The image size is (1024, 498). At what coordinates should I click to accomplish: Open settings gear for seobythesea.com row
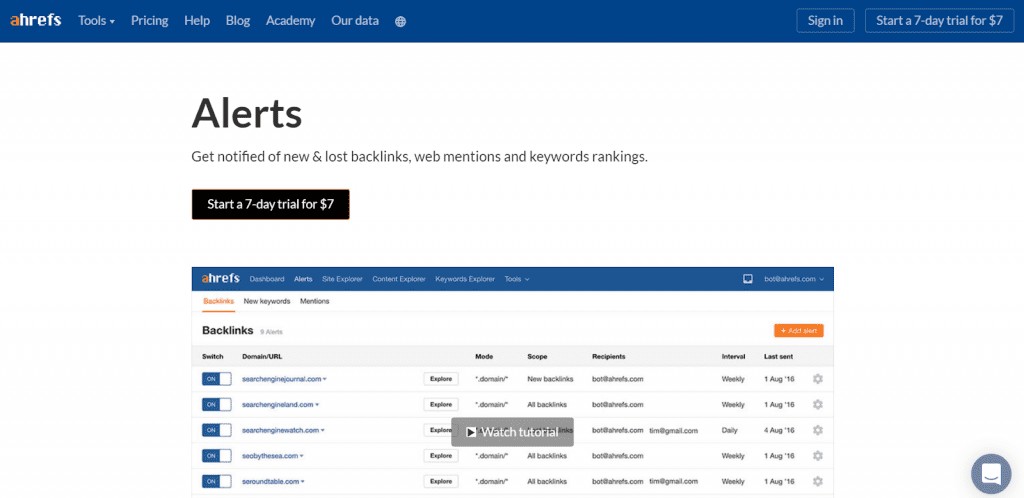[x=818, y=456]
